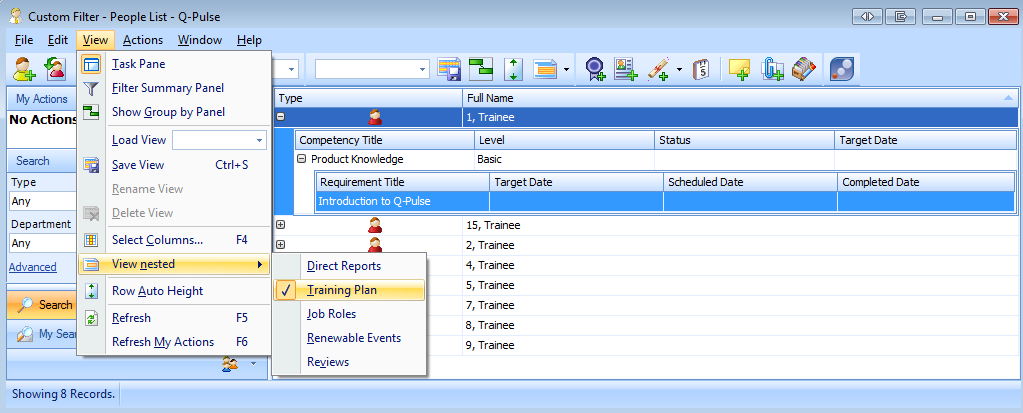Click the Q-Pulse launchpad blue sphere icon

click(842, 69)
